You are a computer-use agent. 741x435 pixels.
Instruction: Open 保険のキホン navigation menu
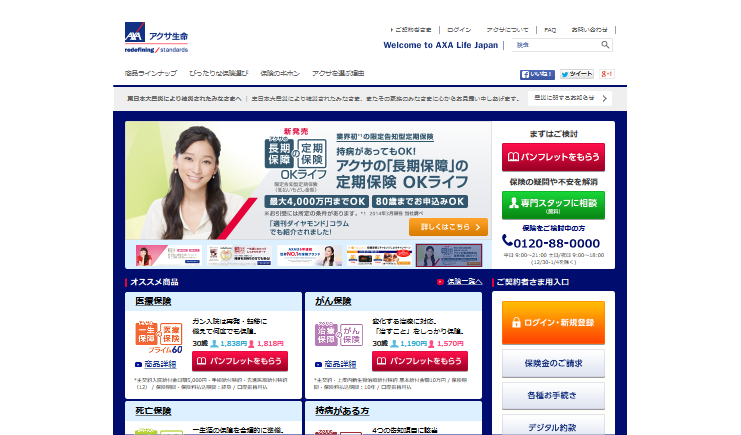280,73
